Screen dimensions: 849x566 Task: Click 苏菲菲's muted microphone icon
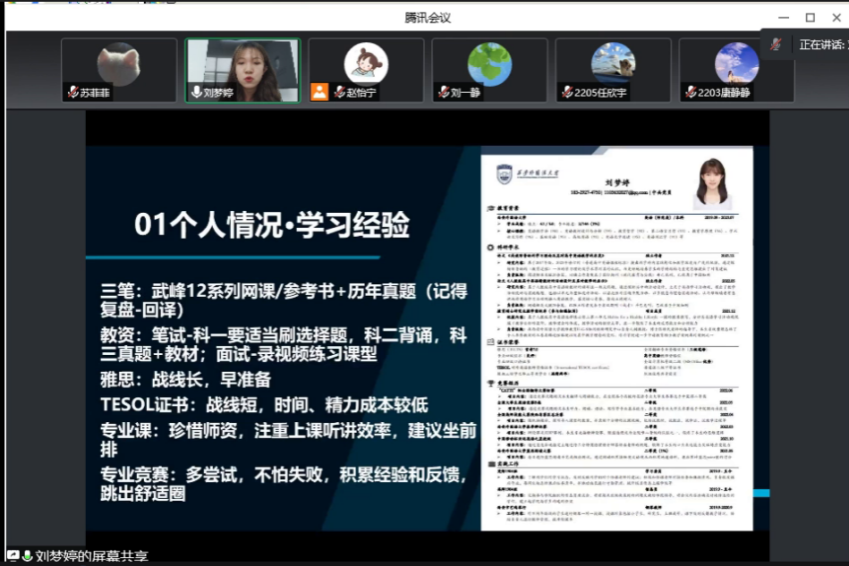pos(72,92)
